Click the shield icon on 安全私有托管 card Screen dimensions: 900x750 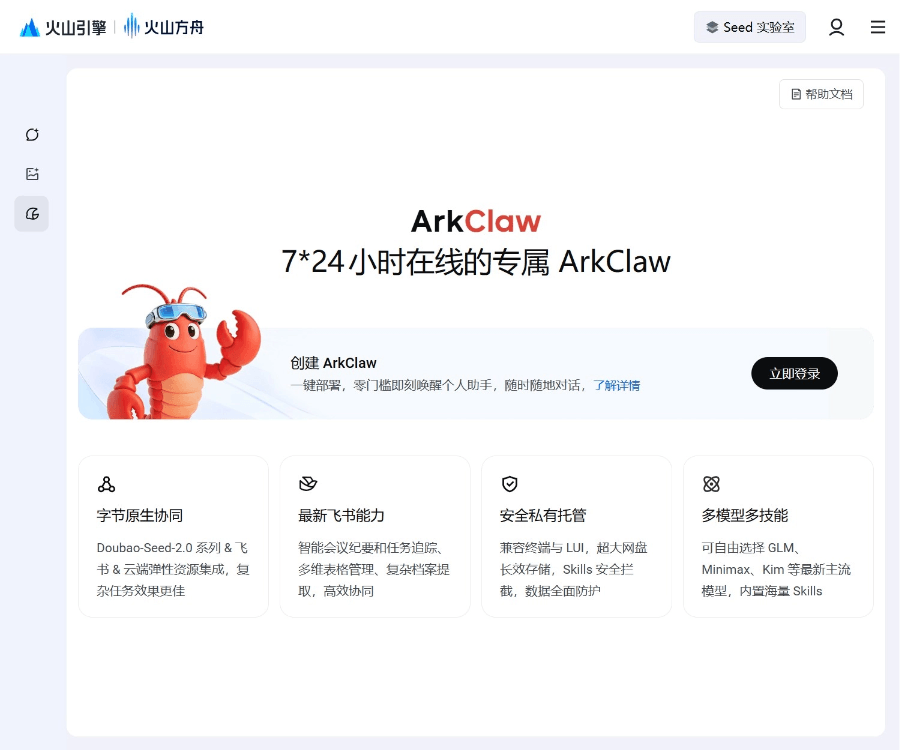510,484
